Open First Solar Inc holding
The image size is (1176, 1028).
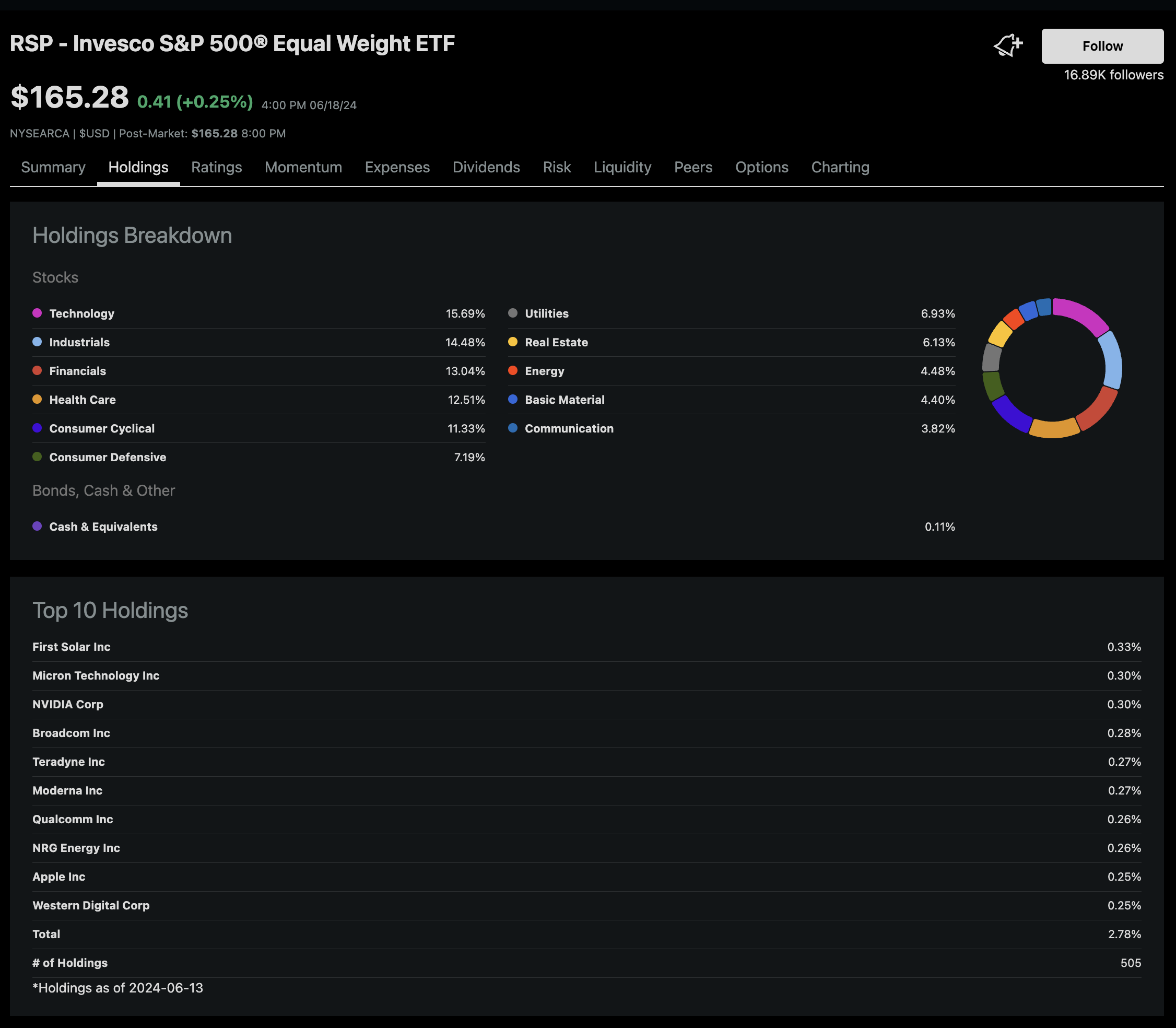pos(71,647)
